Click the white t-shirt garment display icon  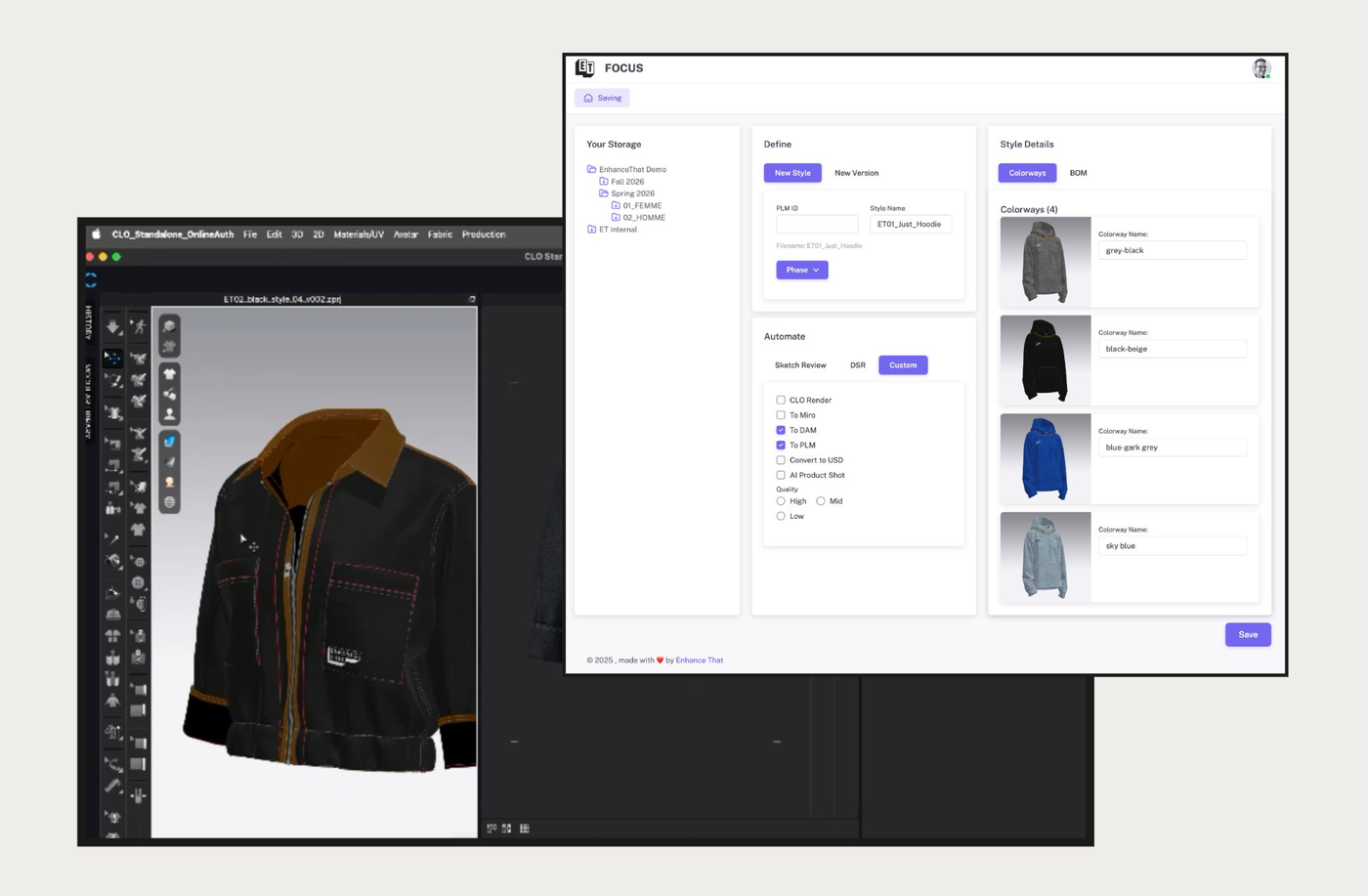169,373
